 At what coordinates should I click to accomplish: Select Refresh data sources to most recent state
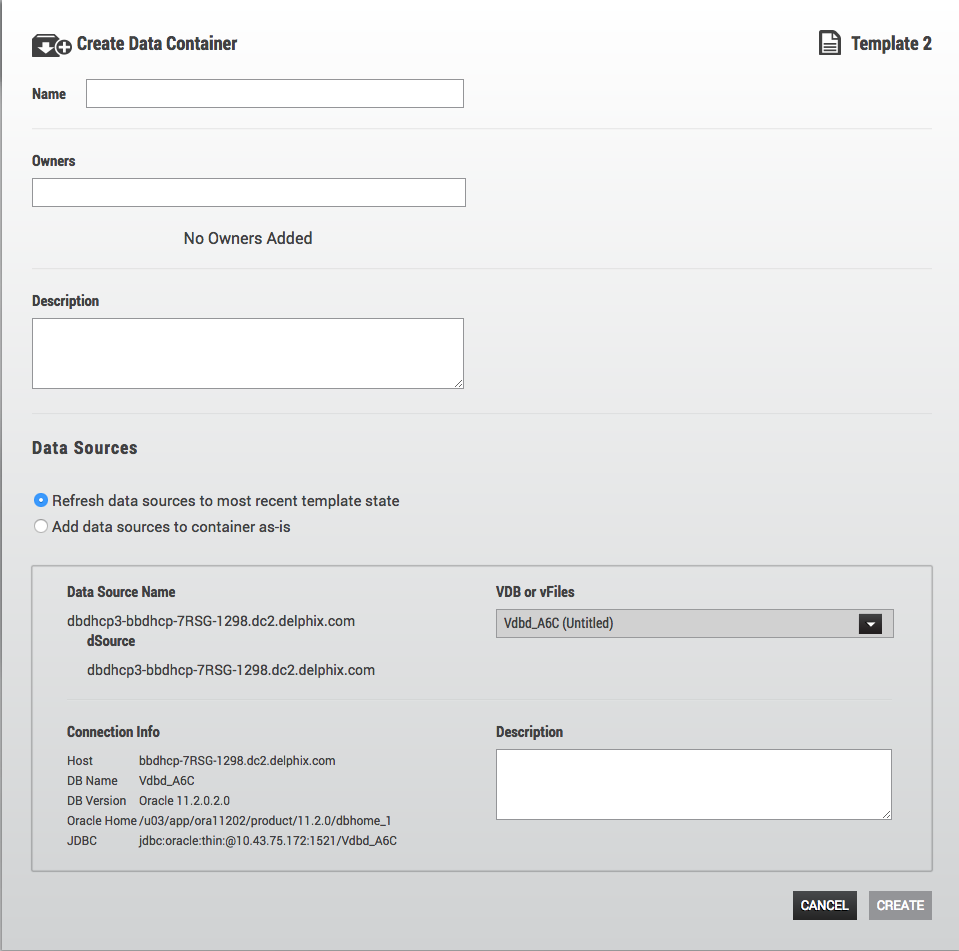(x=41, y=500)
